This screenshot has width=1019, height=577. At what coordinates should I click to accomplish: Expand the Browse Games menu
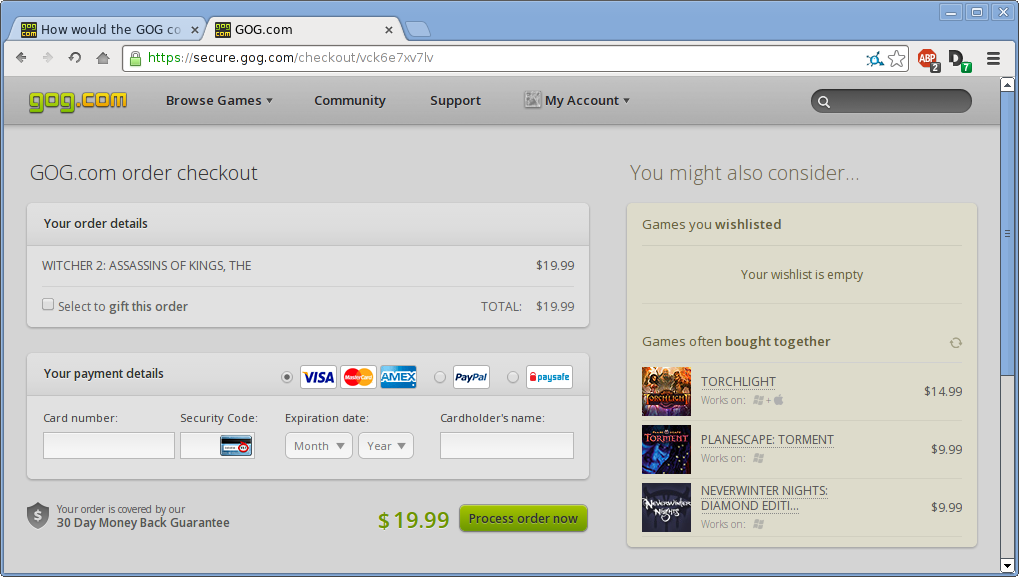coord(219,101)
